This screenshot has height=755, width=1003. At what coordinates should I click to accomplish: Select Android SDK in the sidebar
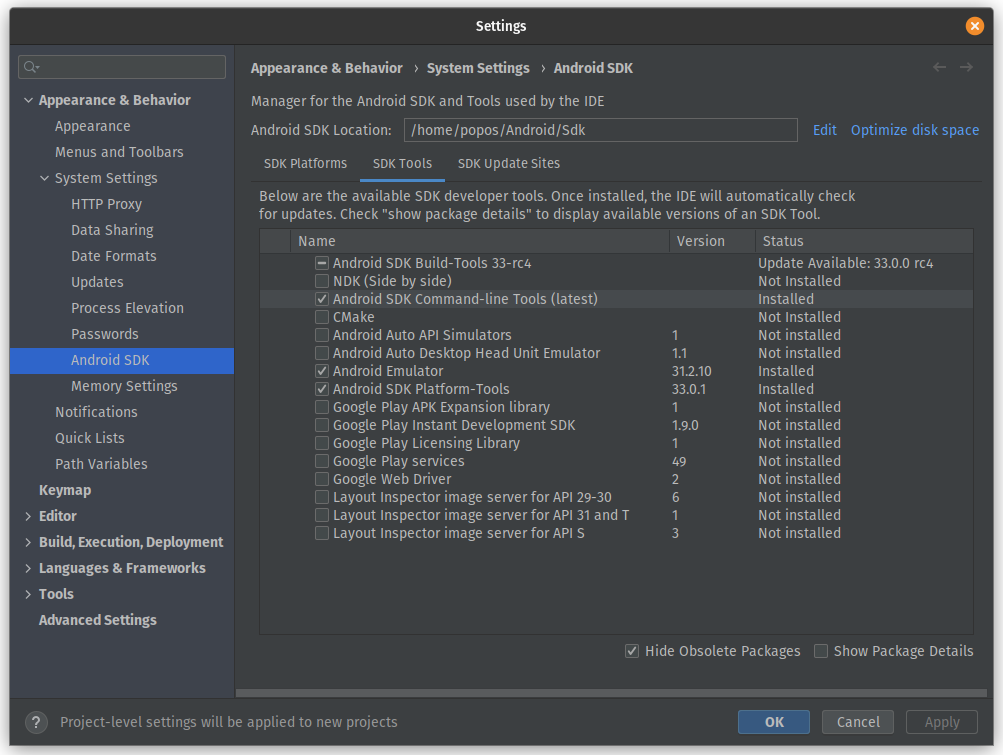pyautogui.click(x=122, y=361)
